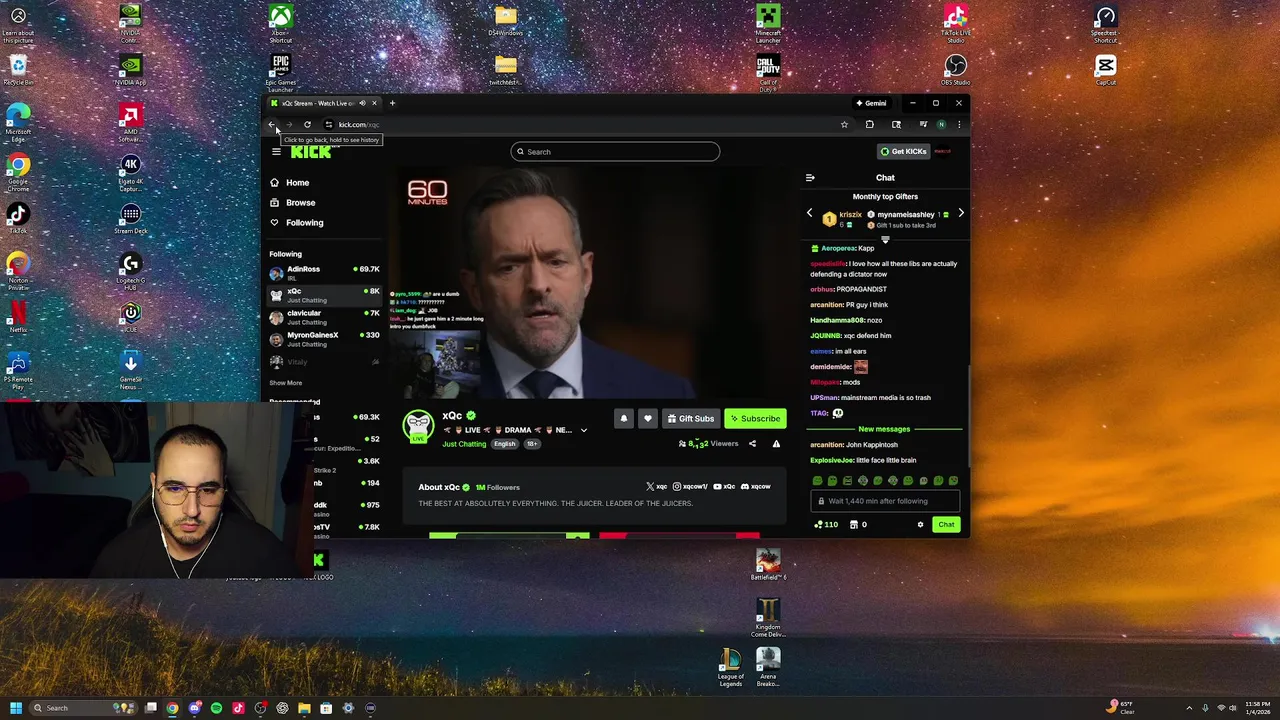
Task: Open MyronGainesX channel in Following list
Action: coord(324,339)
